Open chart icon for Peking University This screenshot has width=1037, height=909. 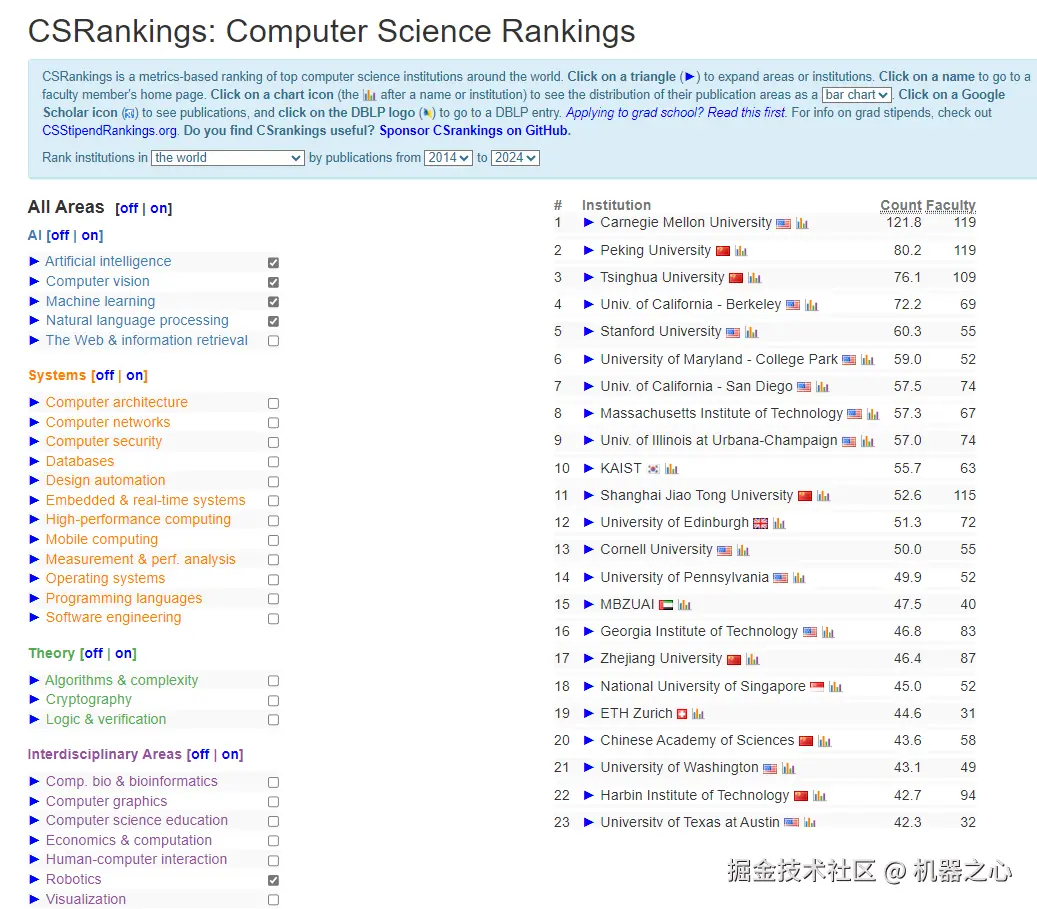[x=741, y=251]
